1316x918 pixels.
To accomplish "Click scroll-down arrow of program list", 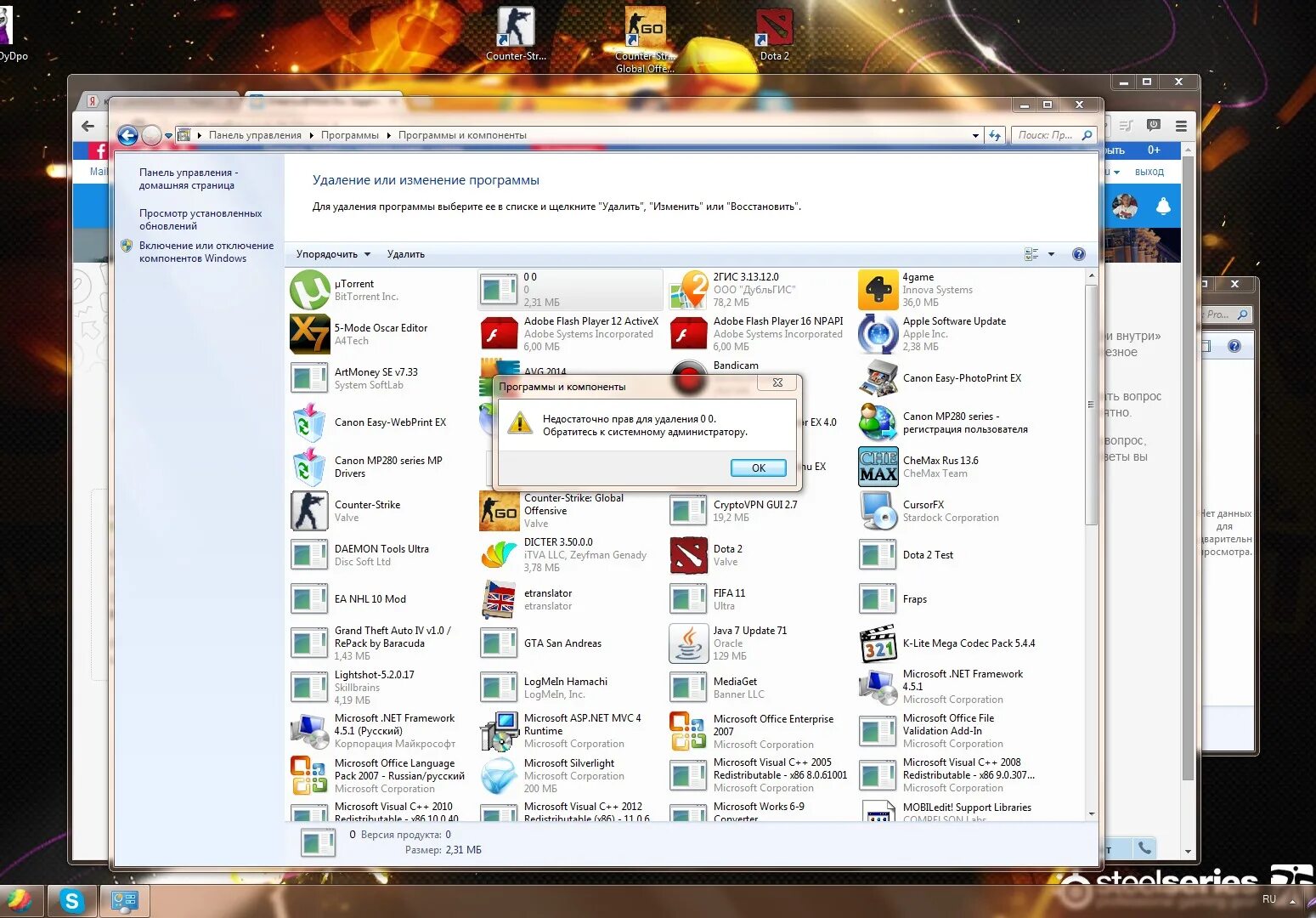I will pos(1092,813).
